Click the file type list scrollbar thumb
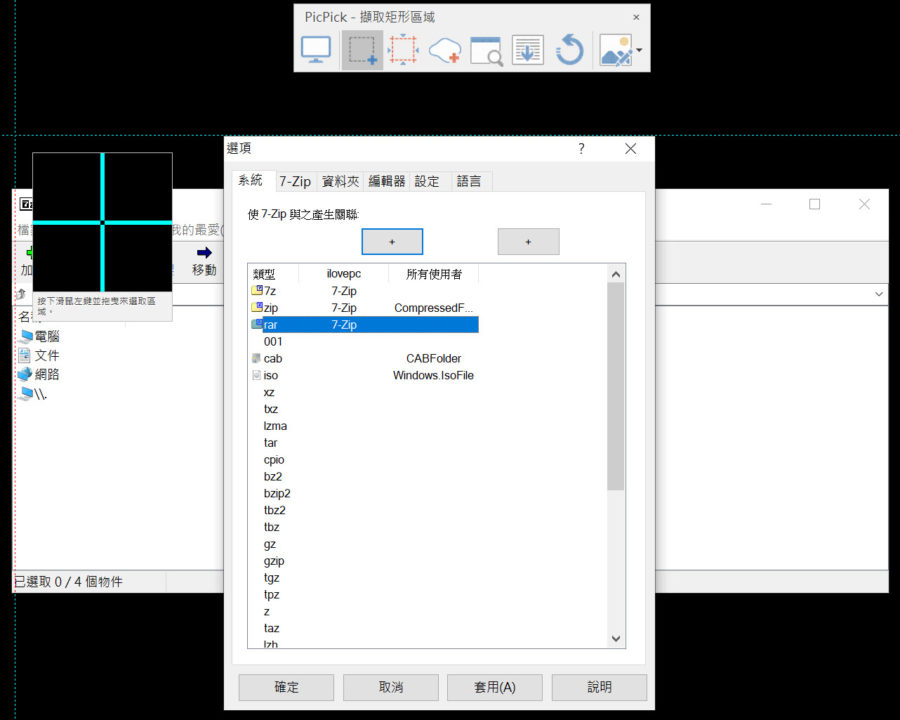900x720 pixels. pos(616,386)
